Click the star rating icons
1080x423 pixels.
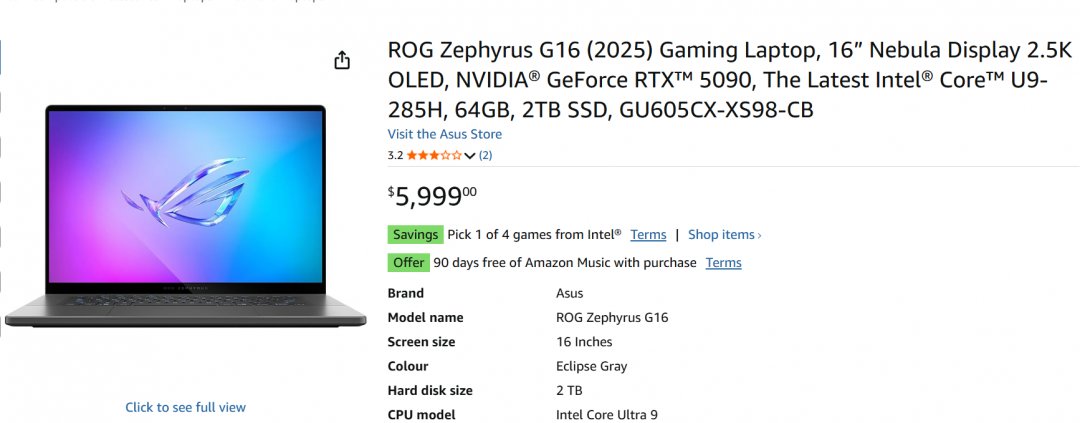(x=434, y=155)
